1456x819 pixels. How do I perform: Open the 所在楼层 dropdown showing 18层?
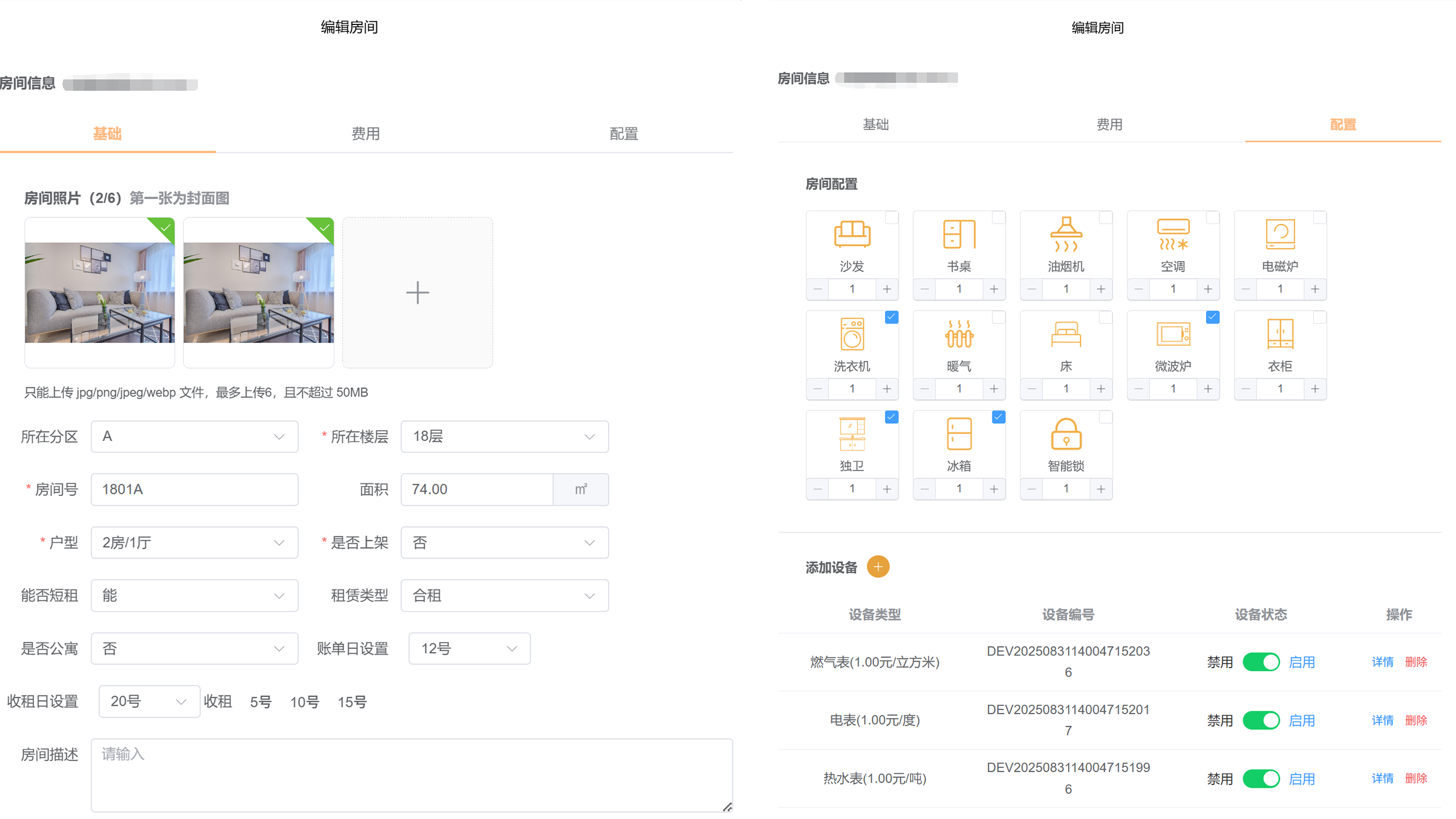[x=504, y=437]
